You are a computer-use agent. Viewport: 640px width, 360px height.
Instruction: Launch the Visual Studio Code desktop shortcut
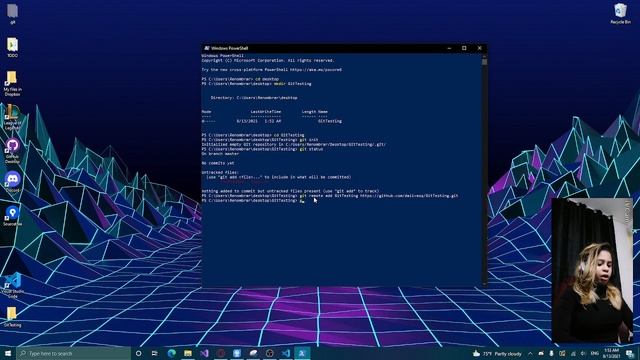coord(13,285)
